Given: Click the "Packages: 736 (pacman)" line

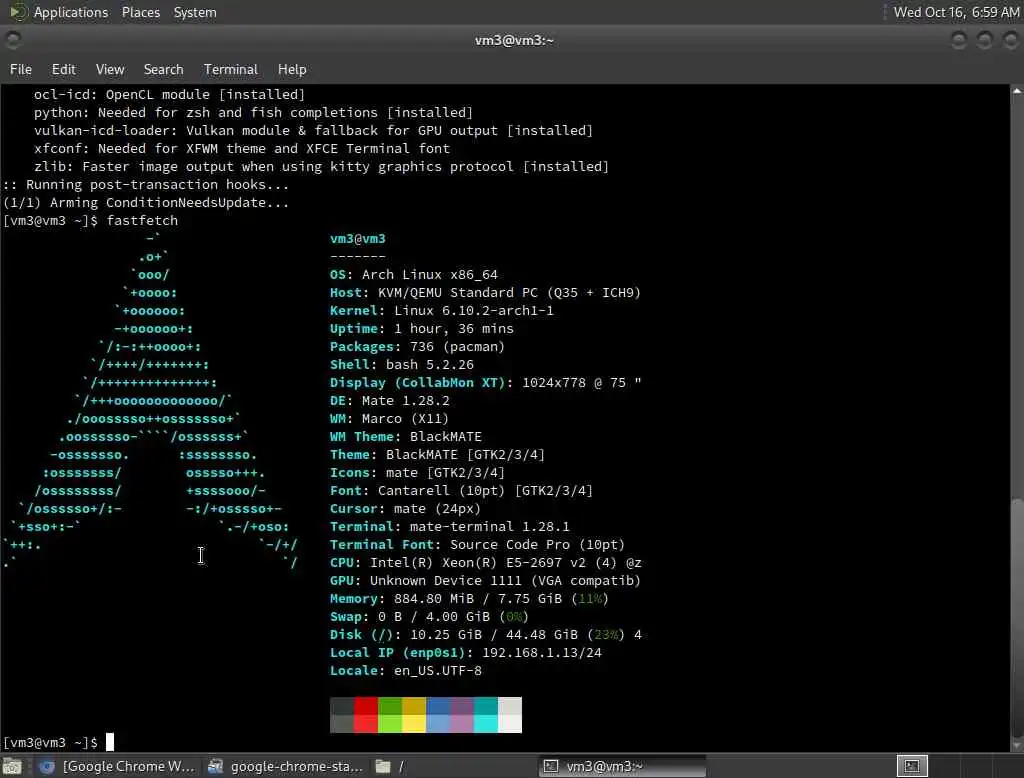Looking at the screenshot, I should click(x=417, y=347).
